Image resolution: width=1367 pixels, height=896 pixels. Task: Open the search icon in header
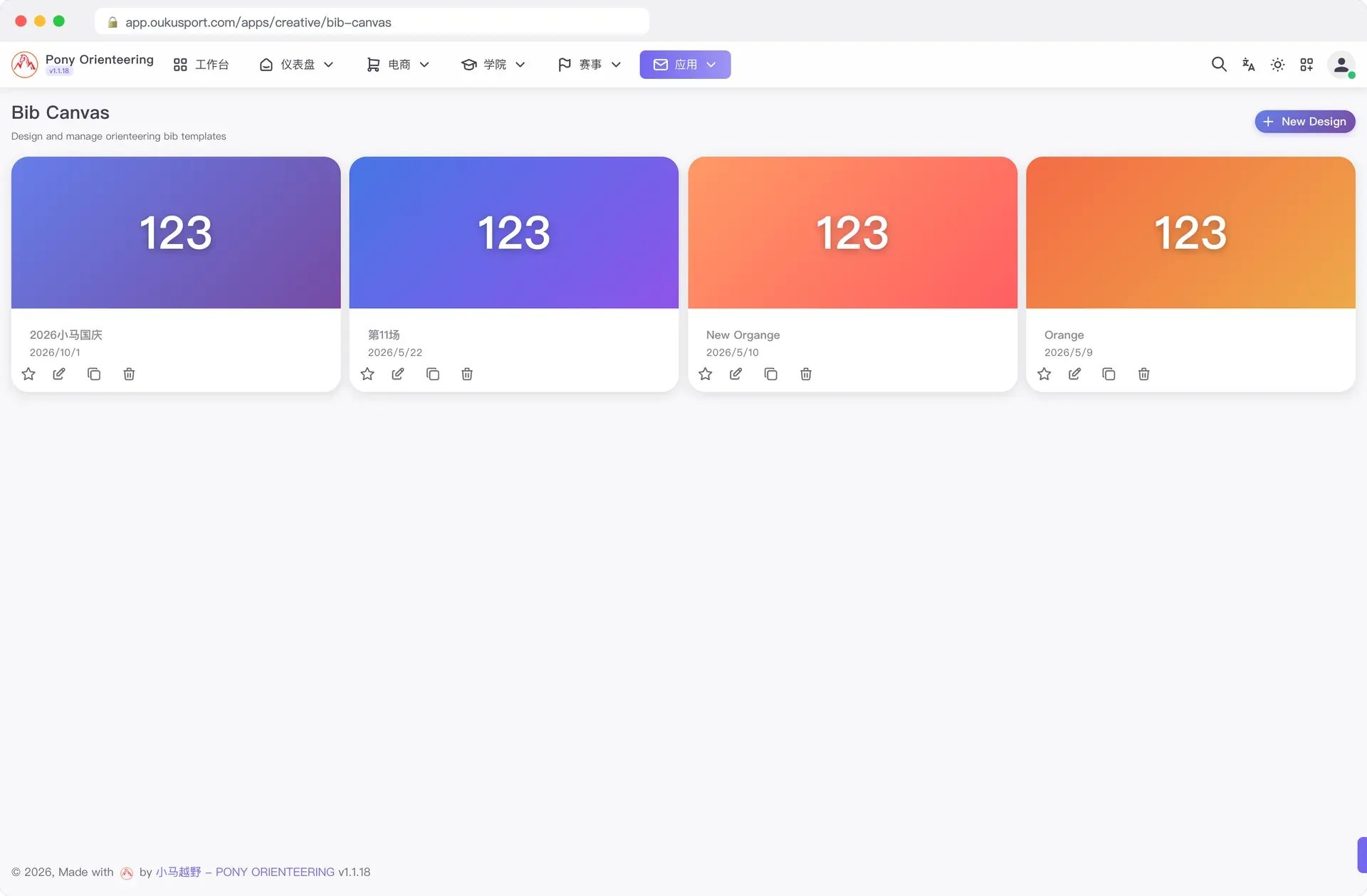(1219, 64)
